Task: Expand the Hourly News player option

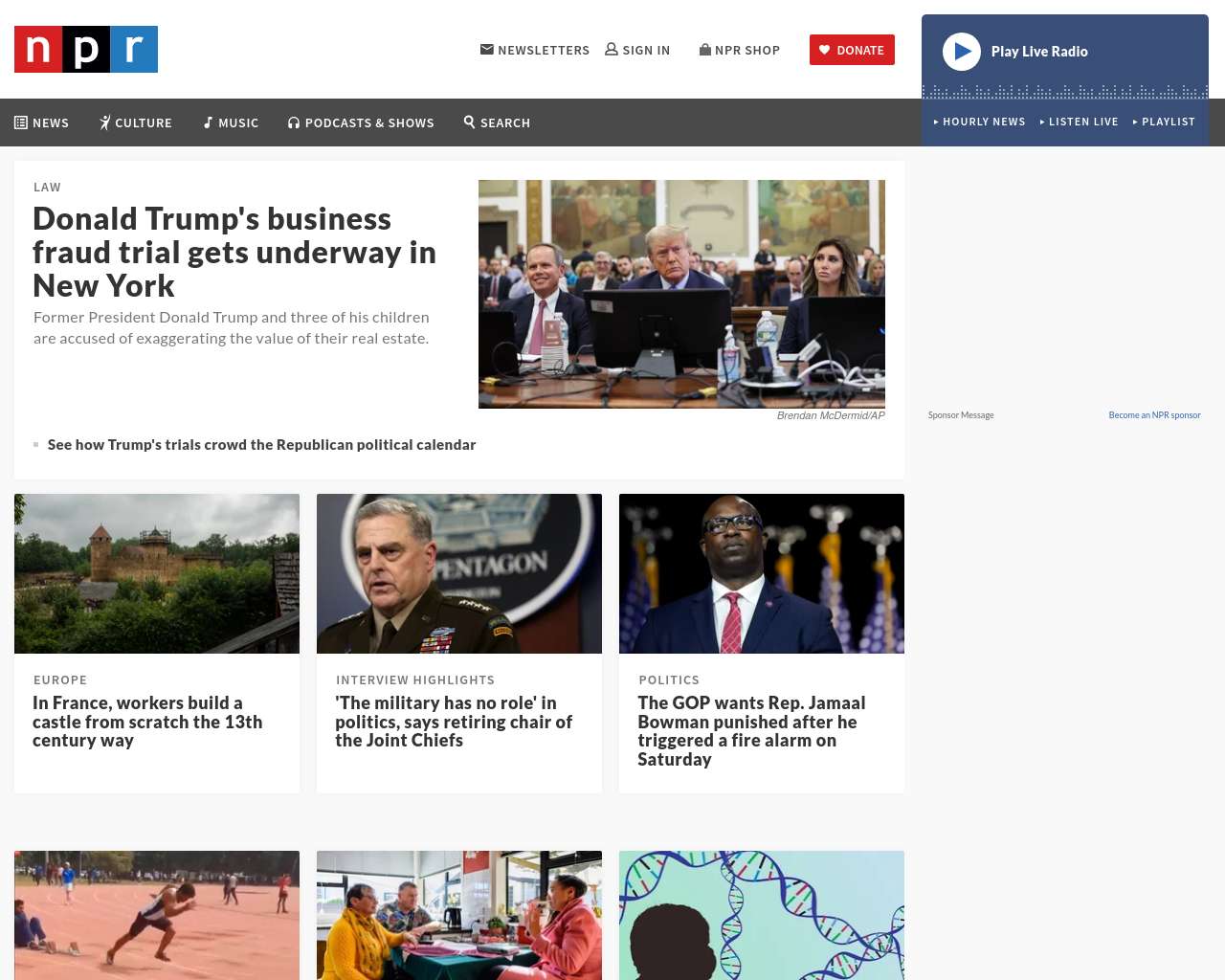Action: [x=980, y=122]
